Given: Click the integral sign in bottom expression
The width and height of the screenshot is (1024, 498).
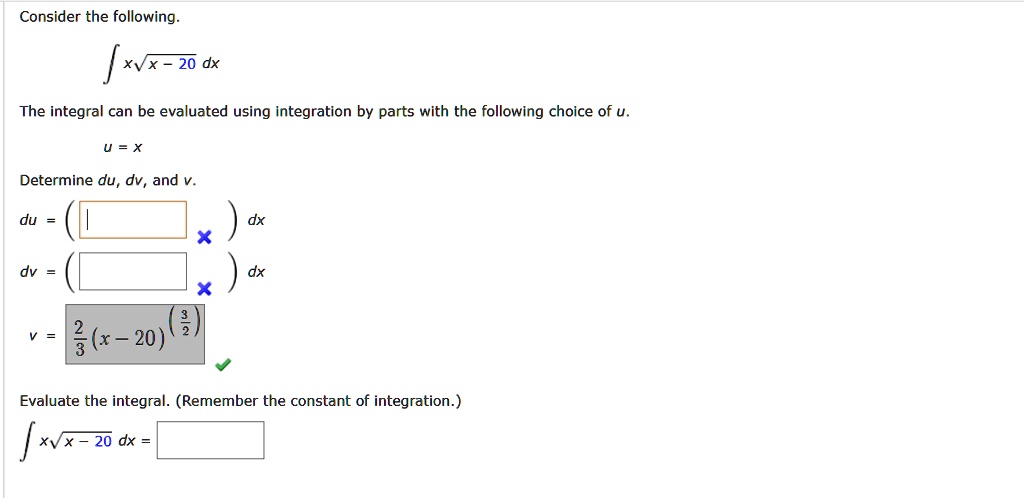Looking at the screenshot, I should [27, 443].
